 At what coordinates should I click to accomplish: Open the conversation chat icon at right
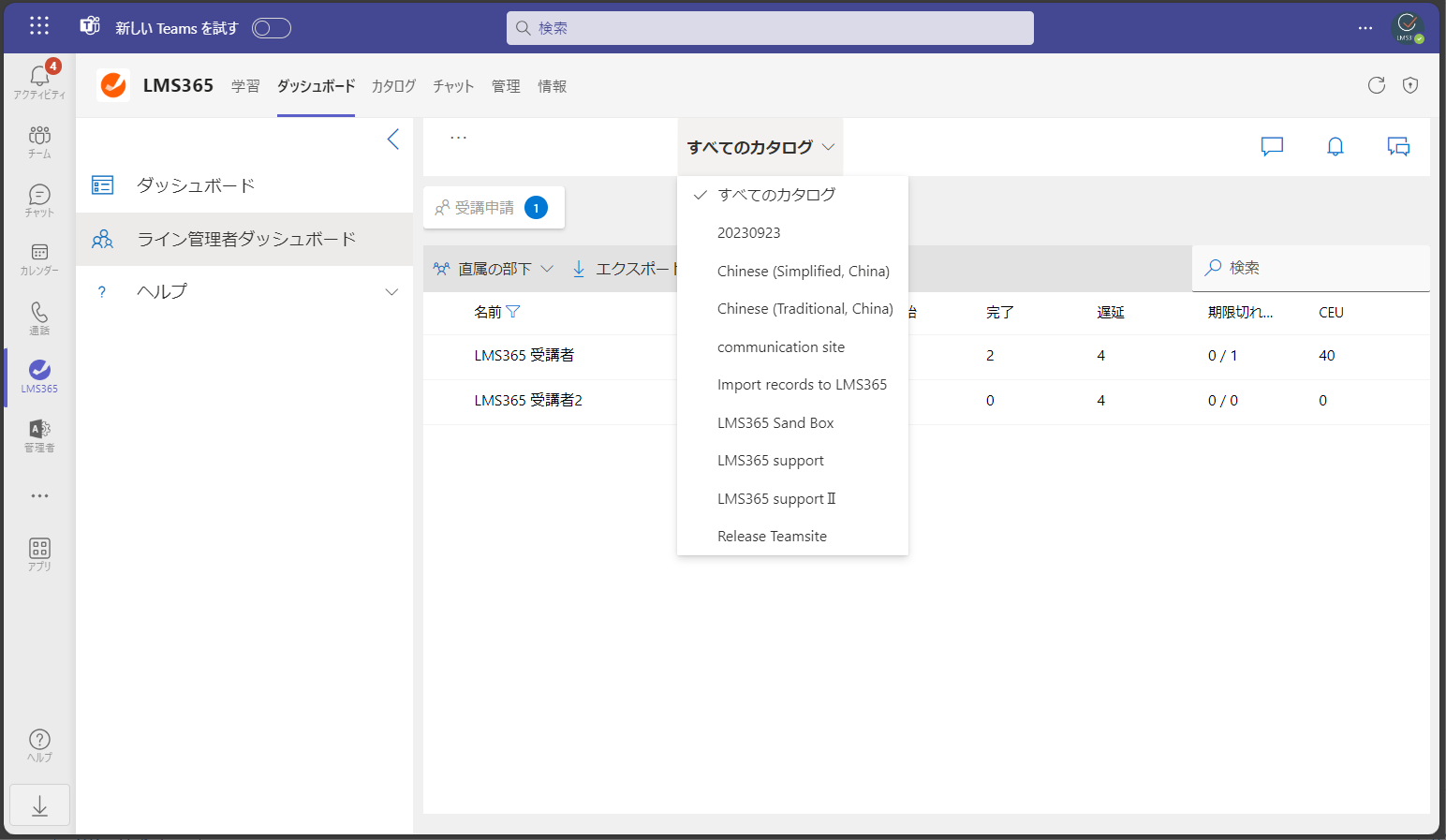pos(1398,146)
